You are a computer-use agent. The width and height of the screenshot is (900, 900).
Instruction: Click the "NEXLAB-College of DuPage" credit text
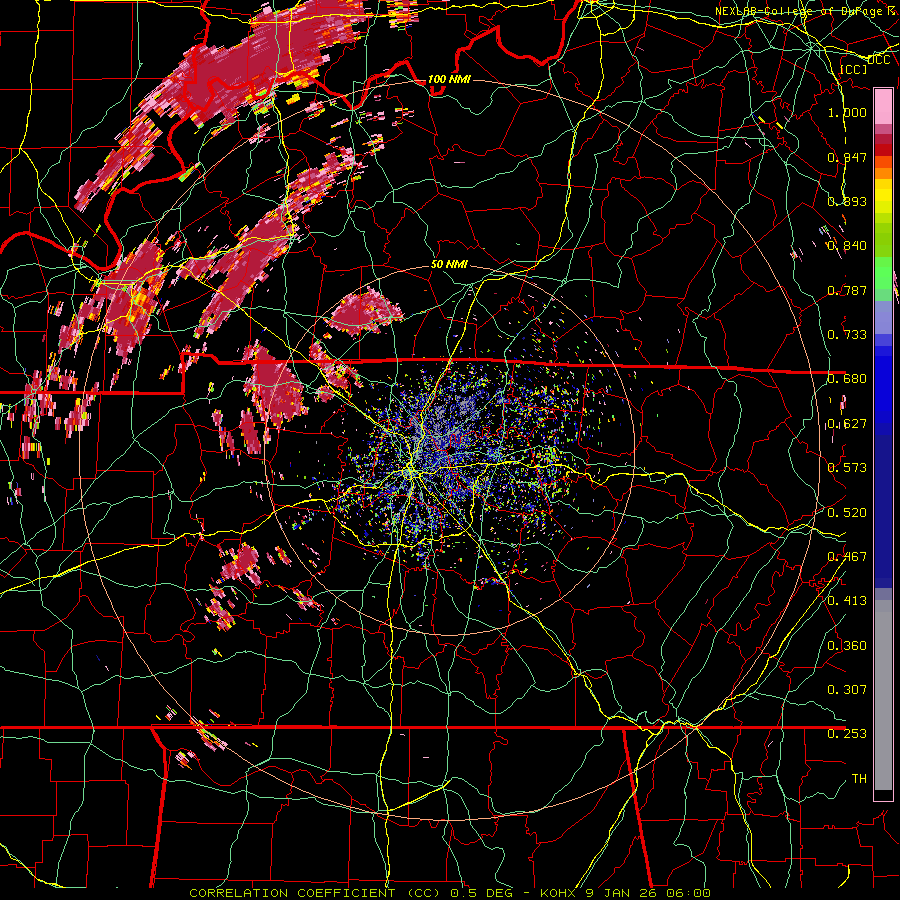click(x=799, y=11)
